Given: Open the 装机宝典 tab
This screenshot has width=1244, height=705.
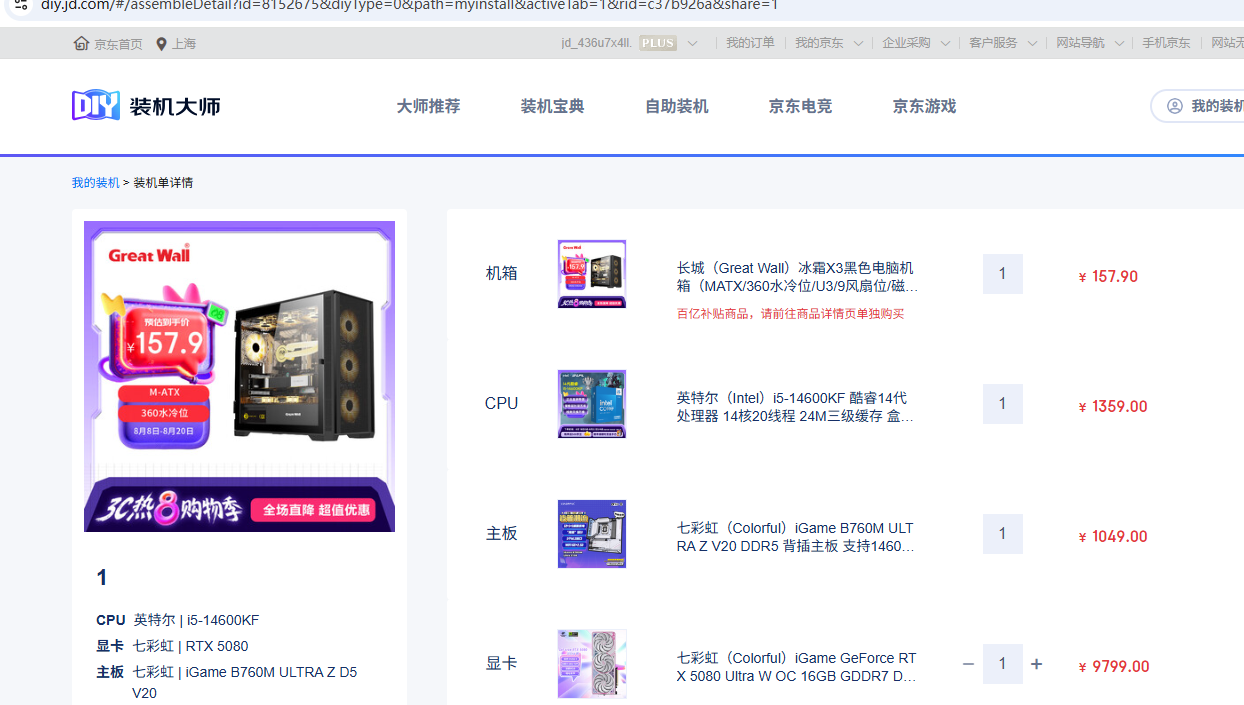Looking at the screenshot, I should tap(552, 106).
